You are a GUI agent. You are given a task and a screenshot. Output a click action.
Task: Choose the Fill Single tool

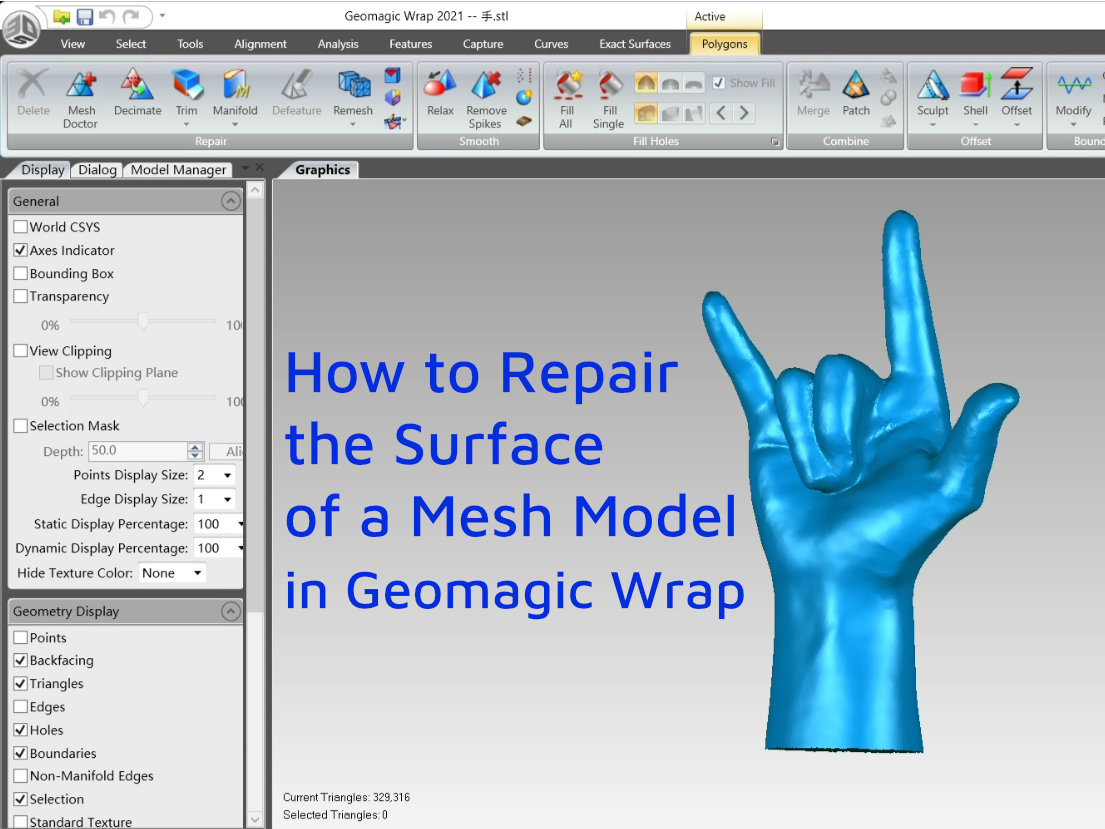pyautogui.click(x=608, y=87)
